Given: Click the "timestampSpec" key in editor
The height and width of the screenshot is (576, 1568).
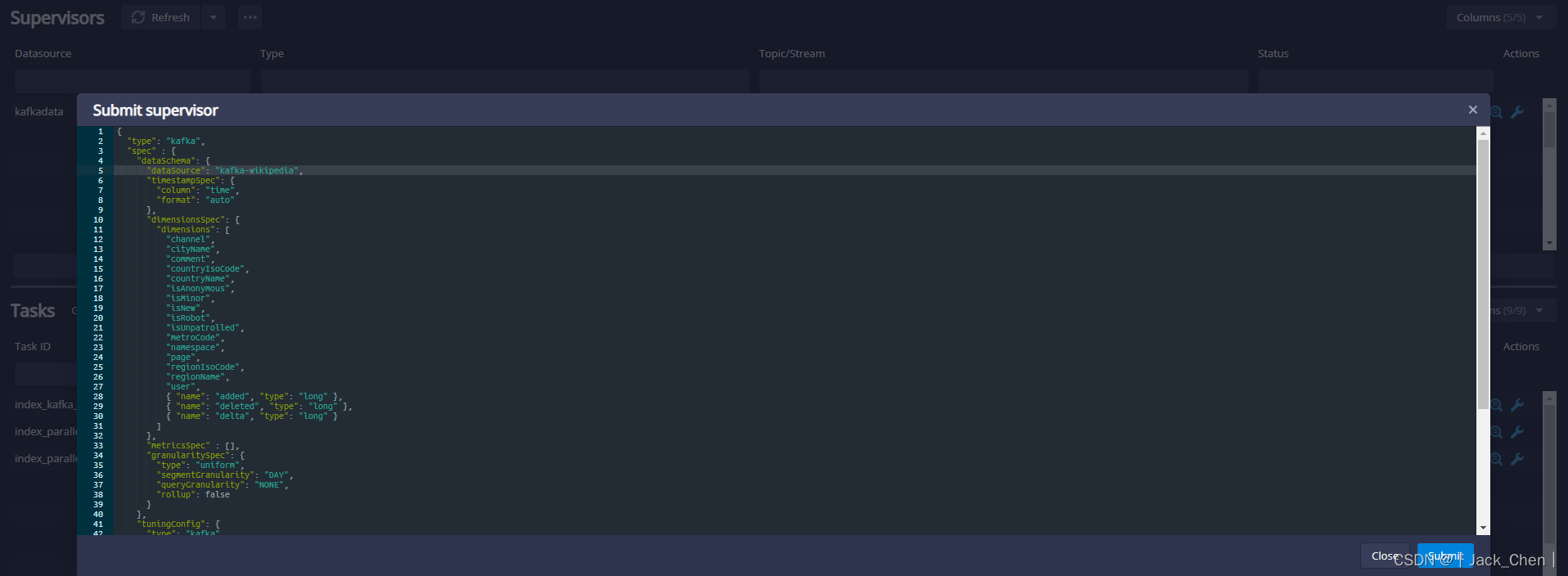Looking at the screenshot, I should (x=183, y=181).
